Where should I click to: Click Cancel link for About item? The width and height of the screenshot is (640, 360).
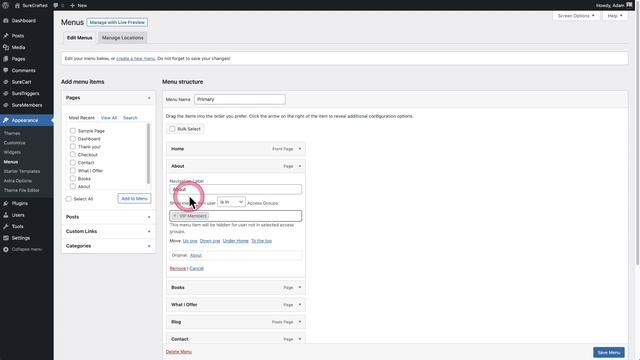[196, 268]
